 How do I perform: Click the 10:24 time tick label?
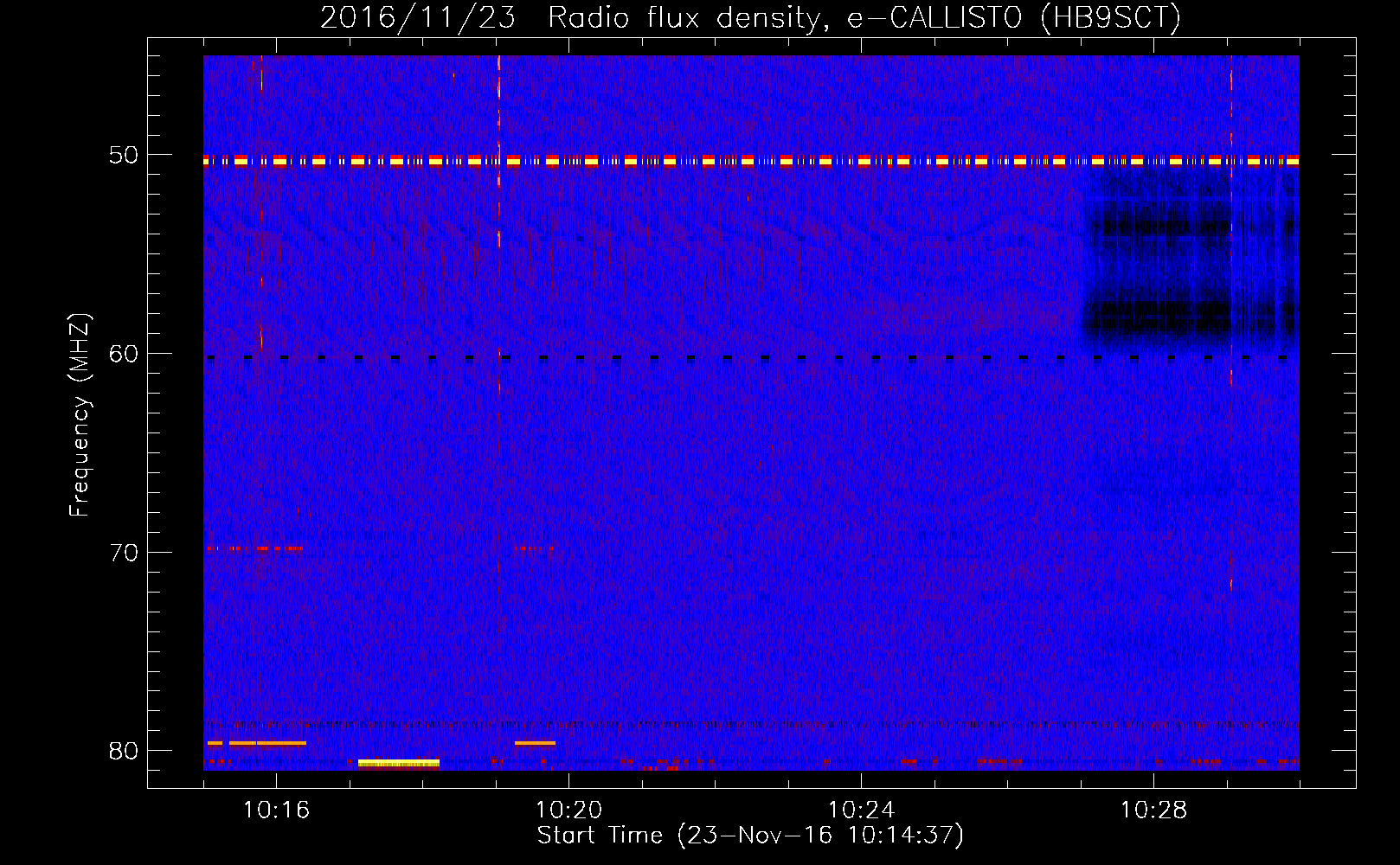tap(861, 810)
